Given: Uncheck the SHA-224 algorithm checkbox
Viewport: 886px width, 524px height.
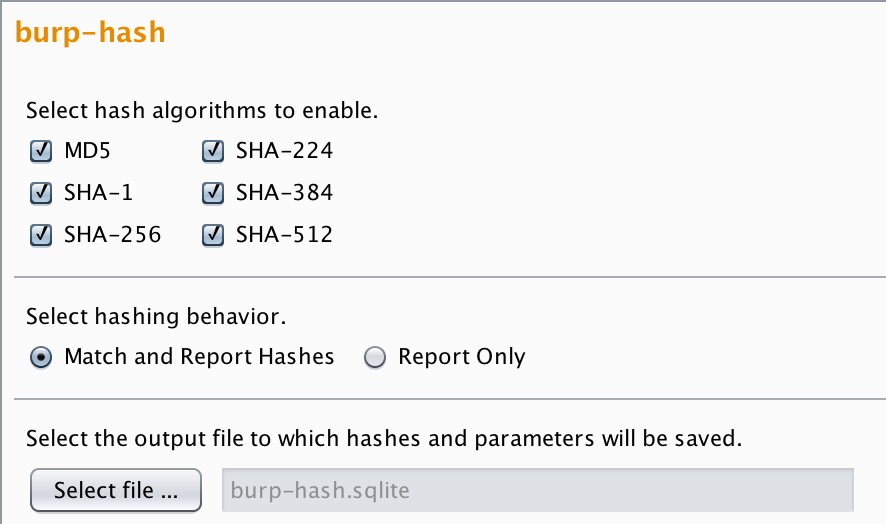Looking at the screenshot, I should click(x=213, y=152).
